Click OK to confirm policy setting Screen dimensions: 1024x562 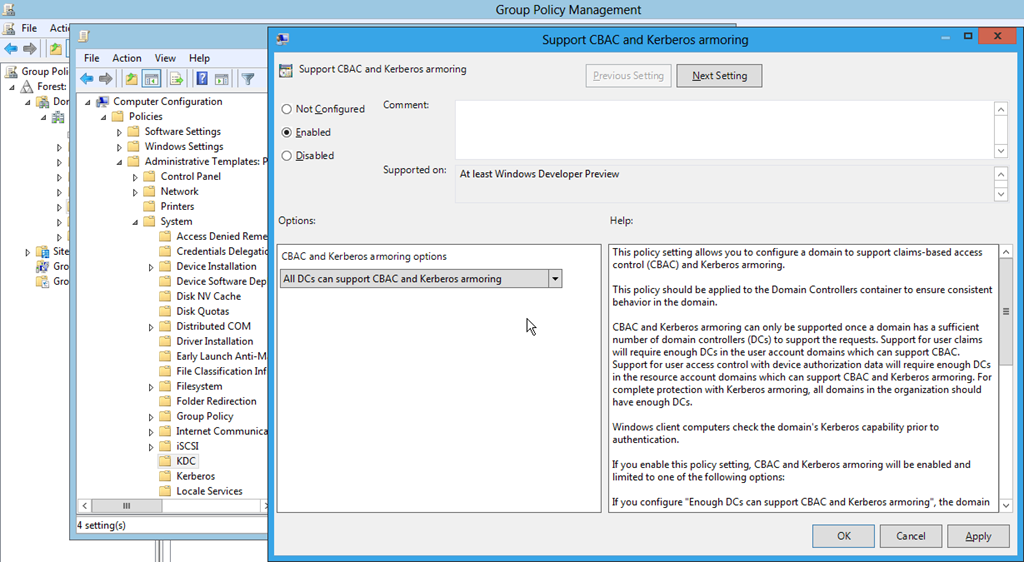coord(844,536)
